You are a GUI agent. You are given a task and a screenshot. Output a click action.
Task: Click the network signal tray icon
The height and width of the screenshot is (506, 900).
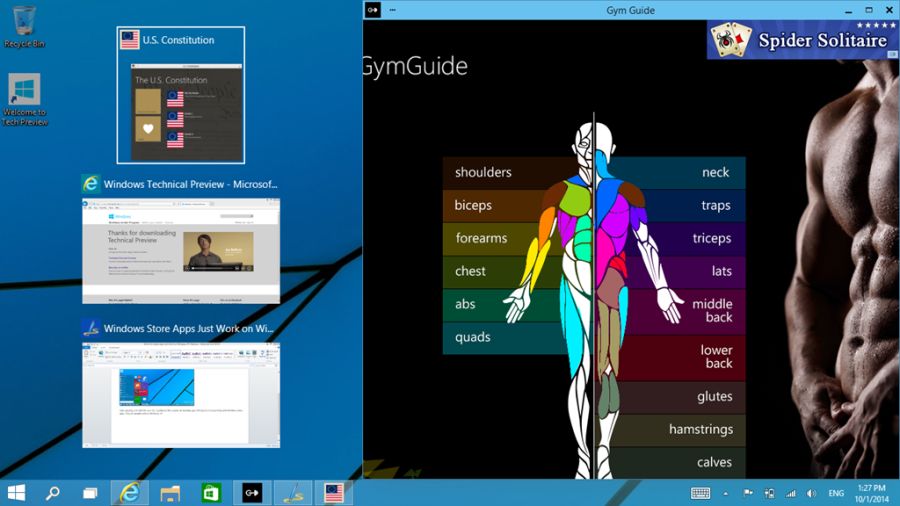(790, 493)
